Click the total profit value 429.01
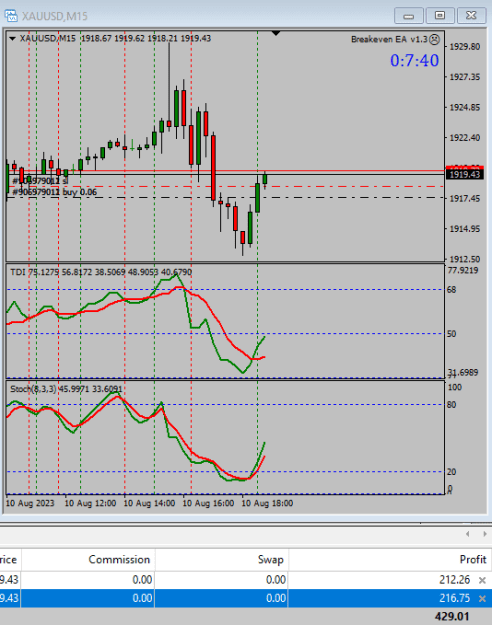This screenshot has height=625, width=492. click(x=452, y=616)
